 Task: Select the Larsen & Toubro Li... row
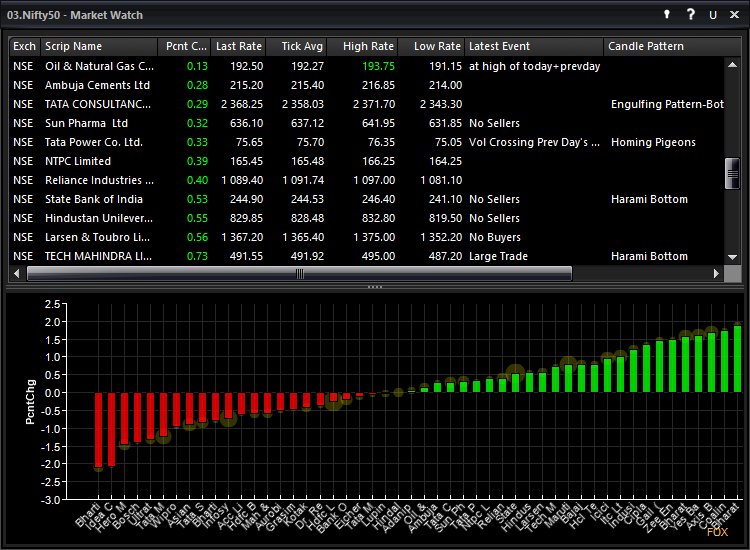click(366, 237)
